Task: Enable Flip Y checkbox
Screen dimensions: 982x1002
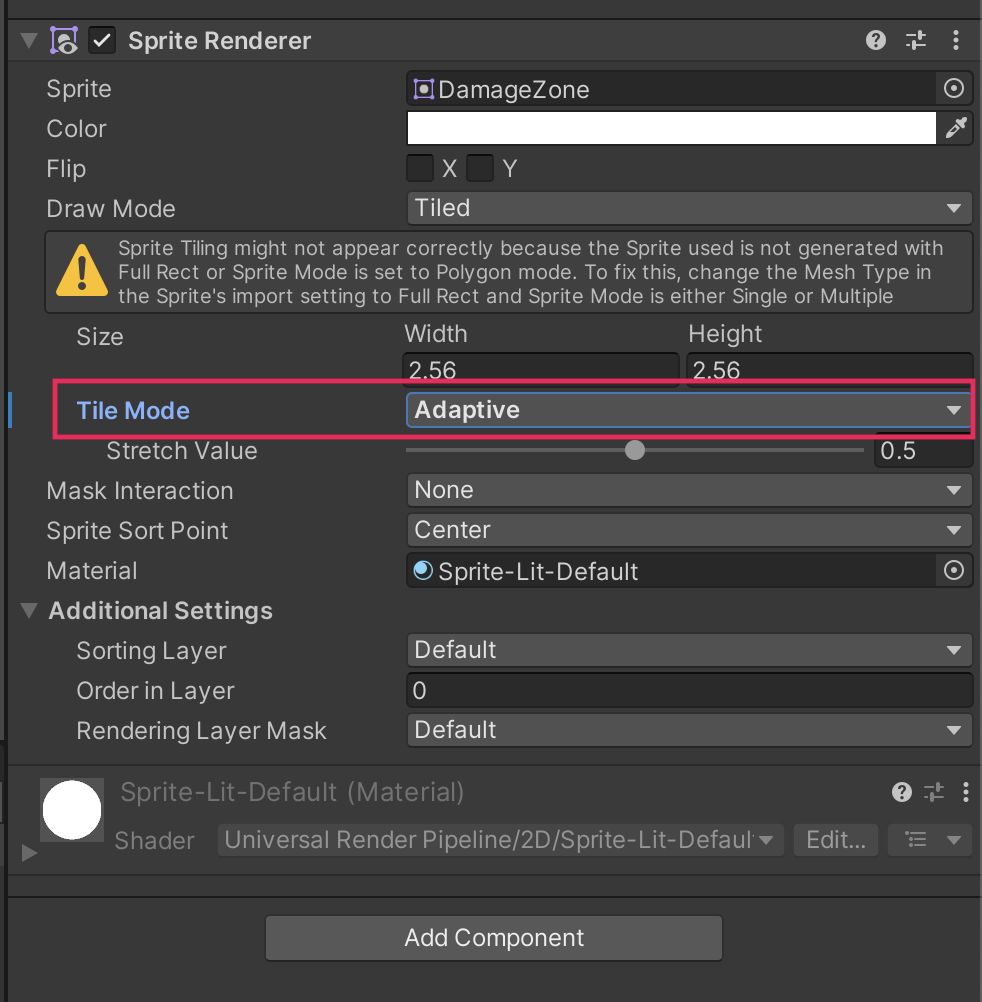Action: 481,169
